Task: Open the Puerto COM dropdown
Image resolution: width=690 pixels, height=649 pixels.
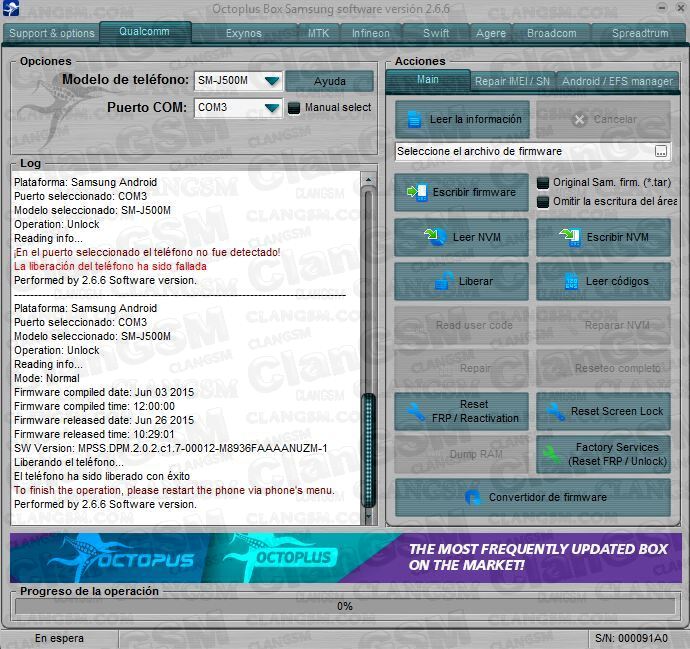Action: point(272,108)
